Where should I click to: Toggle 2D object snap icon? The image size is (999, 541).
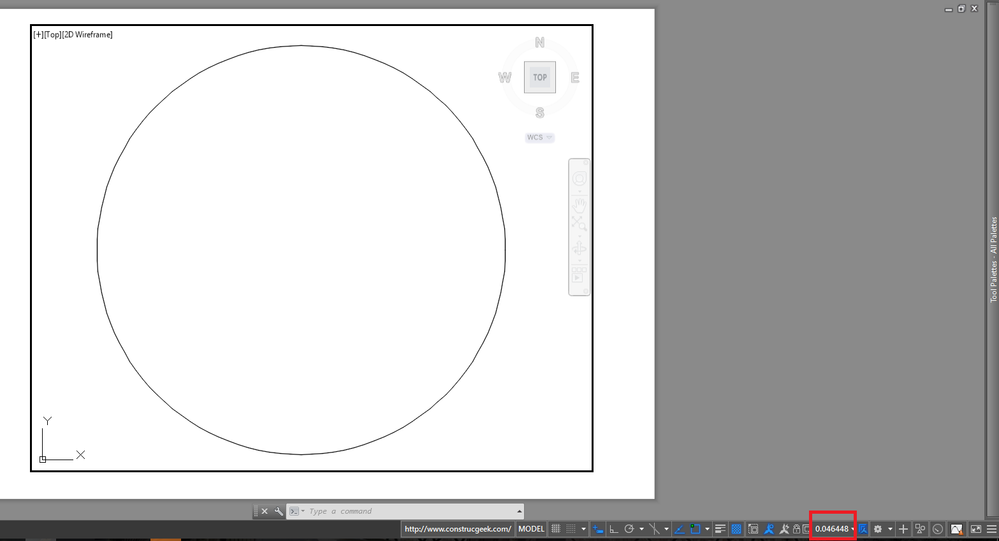tap(695, 529)
